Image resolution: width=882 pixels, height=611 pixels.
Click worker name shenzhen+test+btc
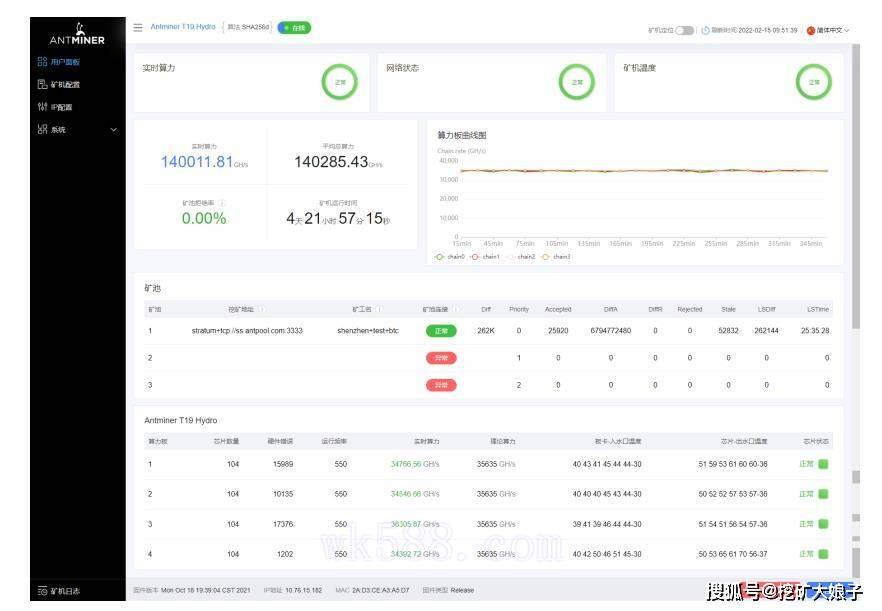click(368, 331)
